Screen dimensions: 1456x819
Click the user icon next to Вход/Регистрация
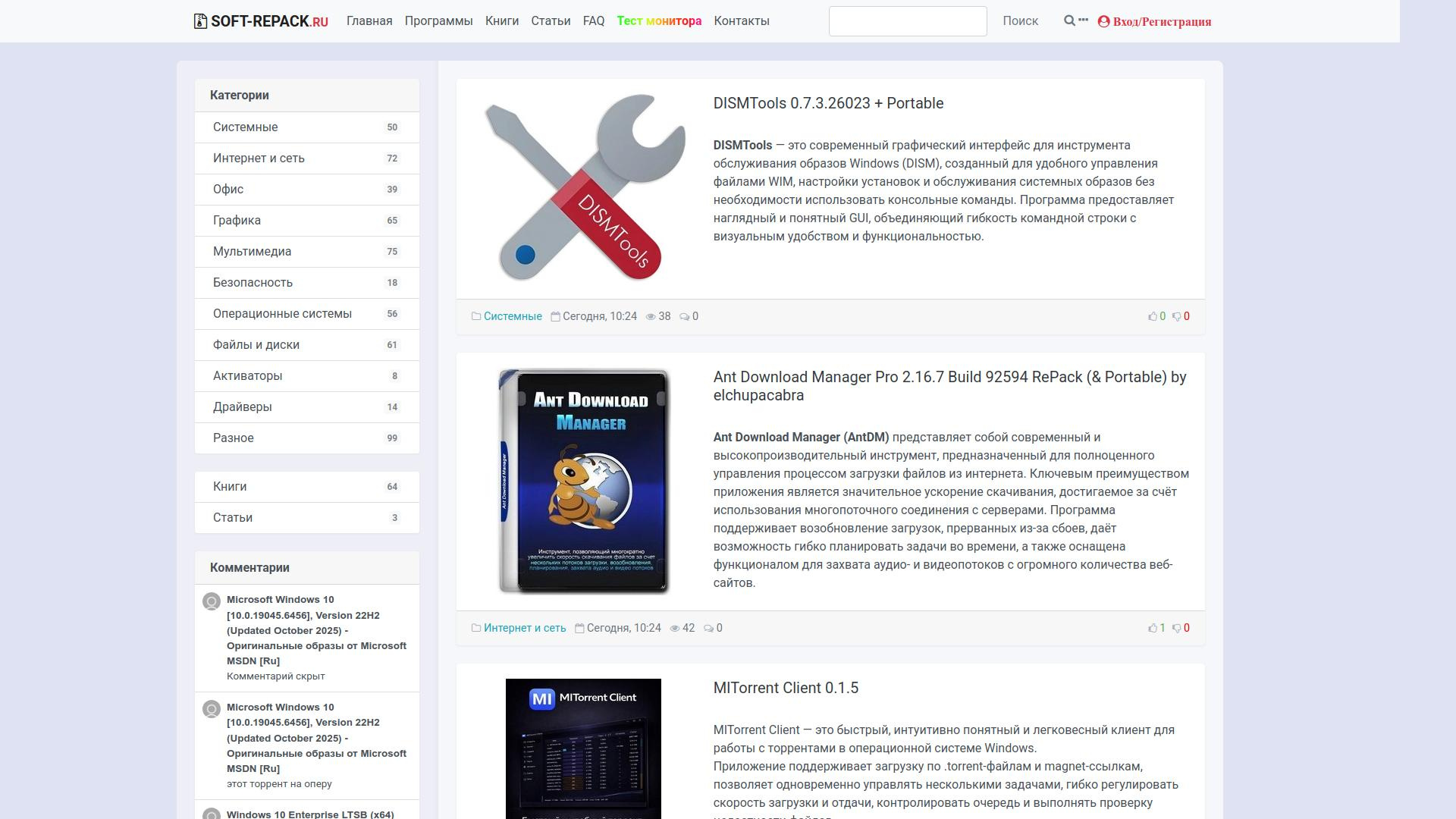coord(1103,21)
